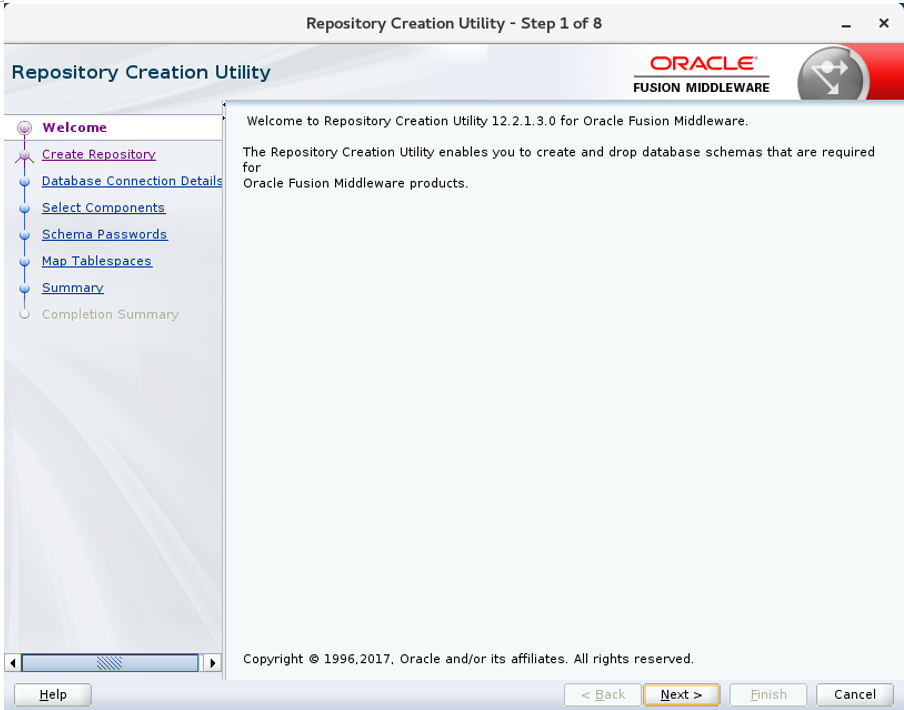This screenshot has height=710, width=904.
Task: Close the Repository Creation Utility window
Action: tap(883, 23)
